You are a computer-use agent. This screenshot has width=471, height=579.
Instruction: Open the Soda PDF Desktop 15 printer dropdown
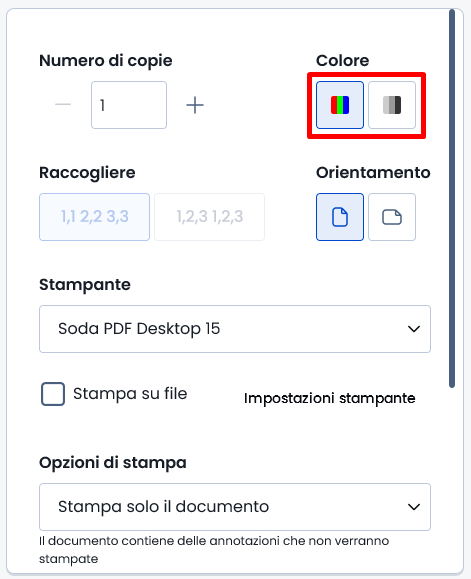(235, 329)
